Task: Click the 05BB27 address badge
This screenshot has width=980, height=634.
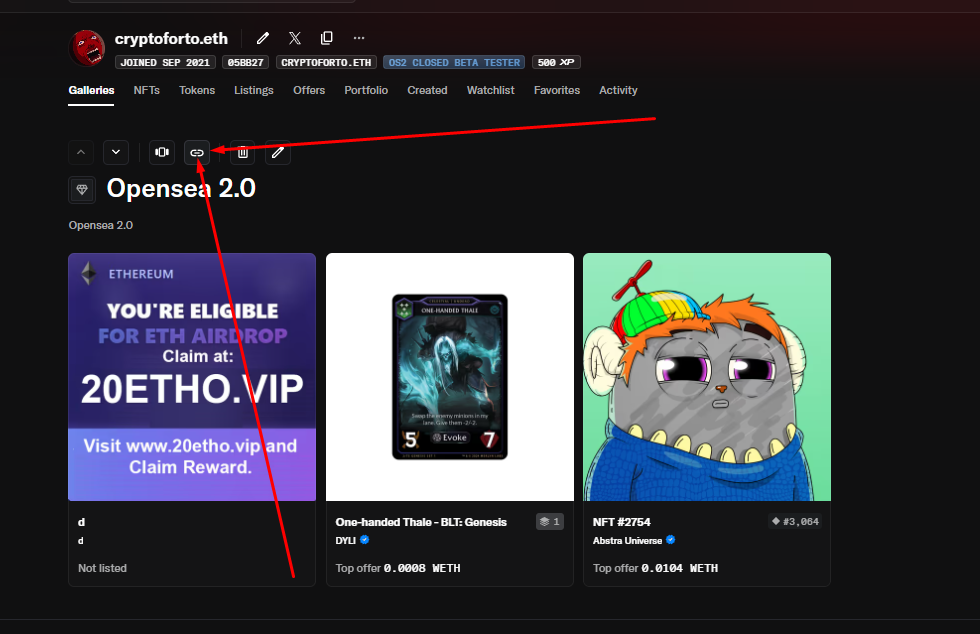Action: (246, 63)
